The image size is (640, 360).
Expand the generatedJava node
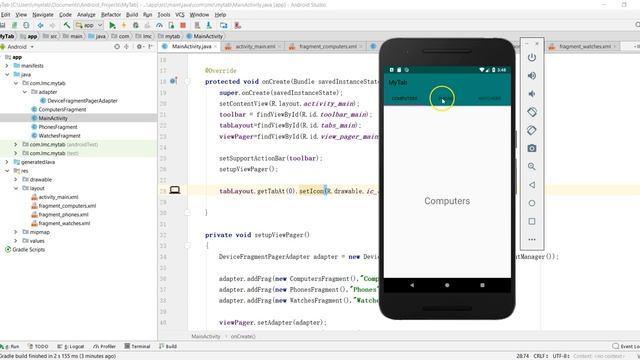pos(7,162)
